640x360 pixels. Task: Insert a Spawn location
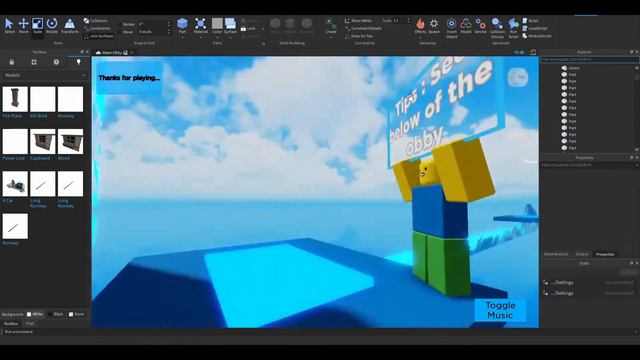point(434,25)
